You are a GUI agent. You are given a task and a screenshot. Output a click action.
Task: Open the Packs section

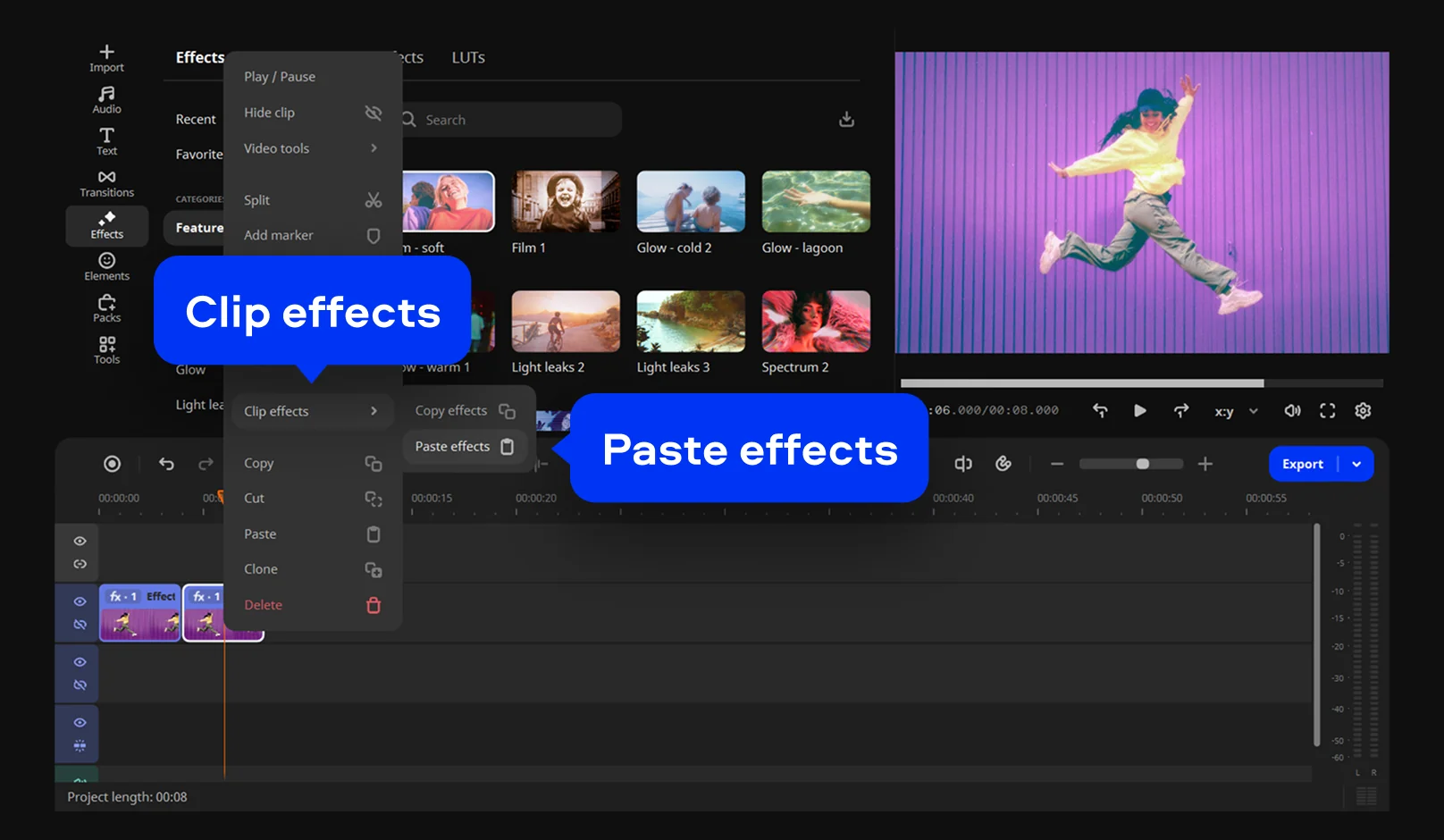pos(106,308)
